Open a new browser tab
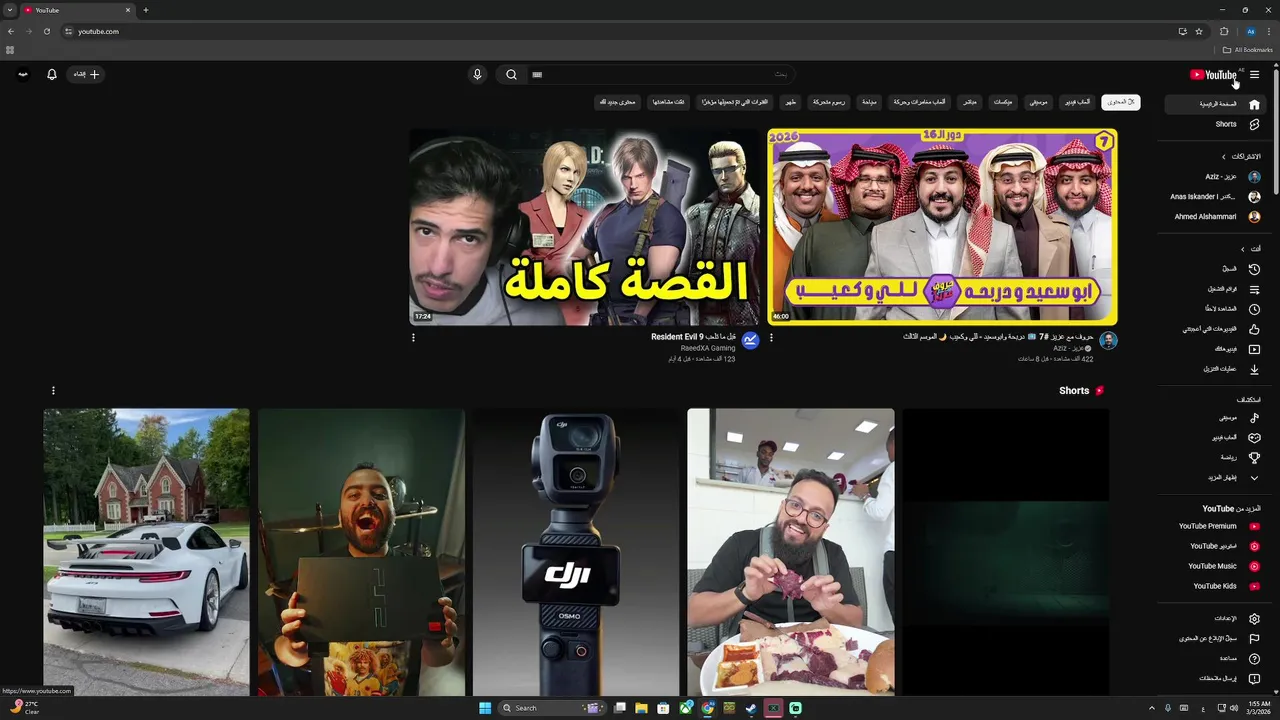 (x=145, y=10)
